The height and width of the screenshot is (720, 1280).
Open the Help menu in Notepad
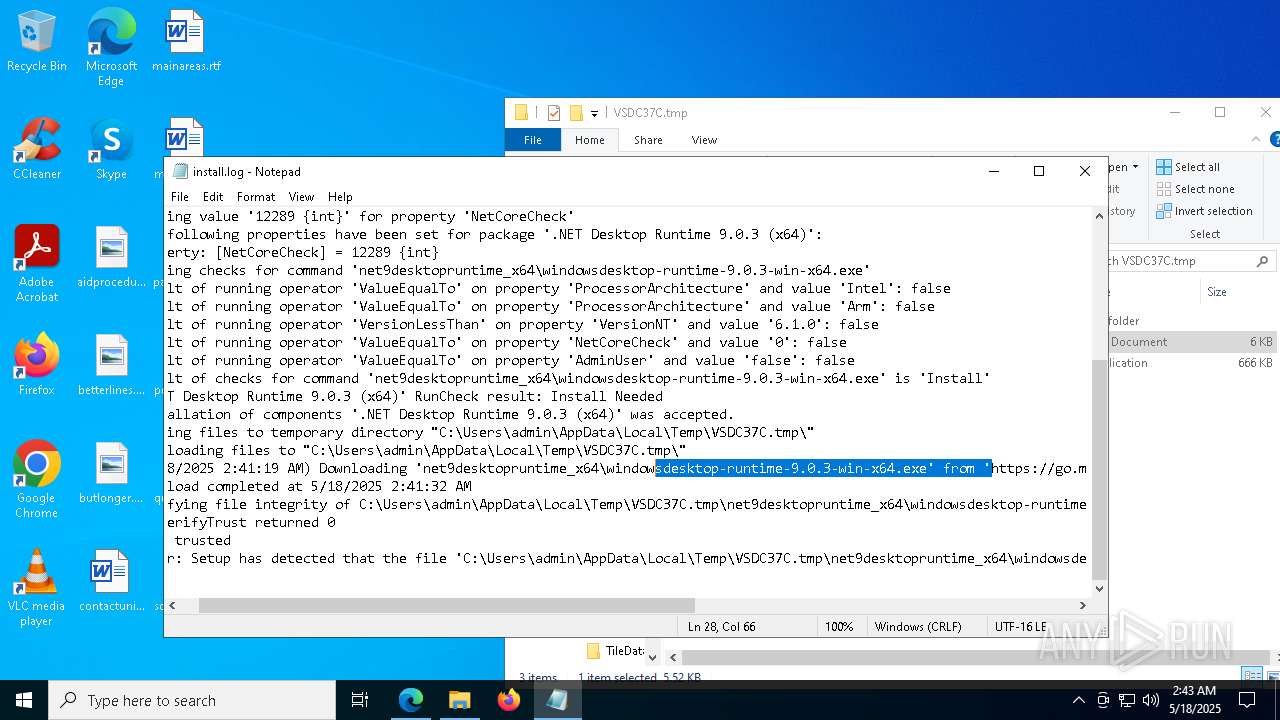click(340, 197)
